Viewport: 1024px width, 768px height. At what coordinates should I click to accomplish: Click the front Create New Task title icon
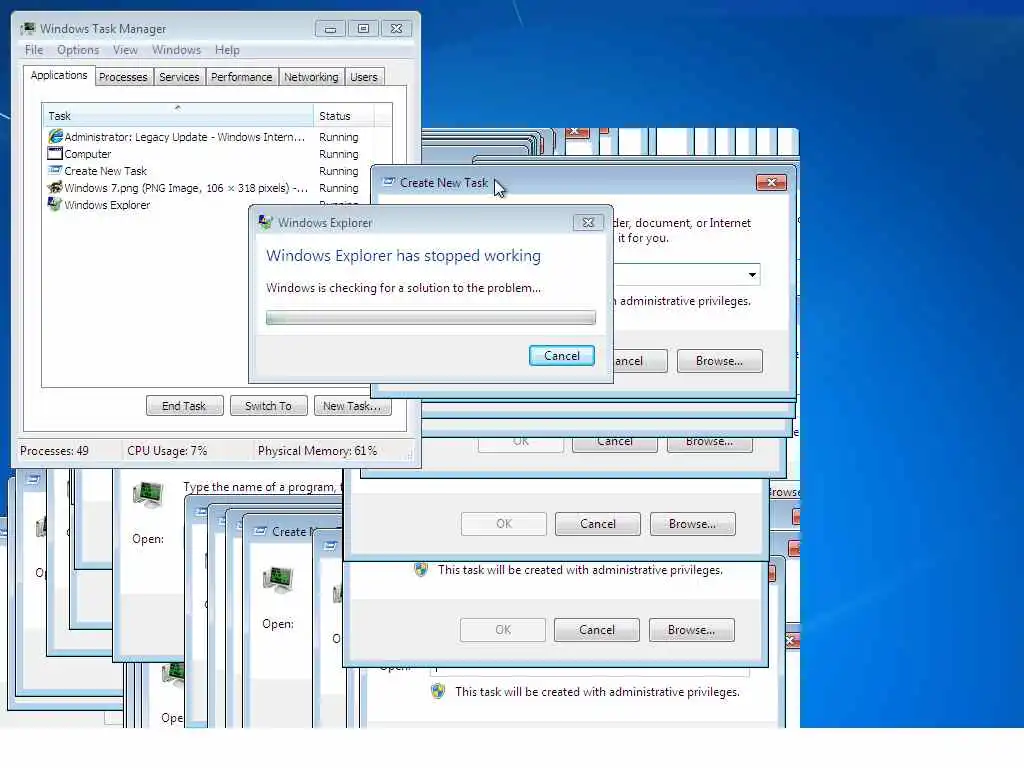[x=389, y=182]
